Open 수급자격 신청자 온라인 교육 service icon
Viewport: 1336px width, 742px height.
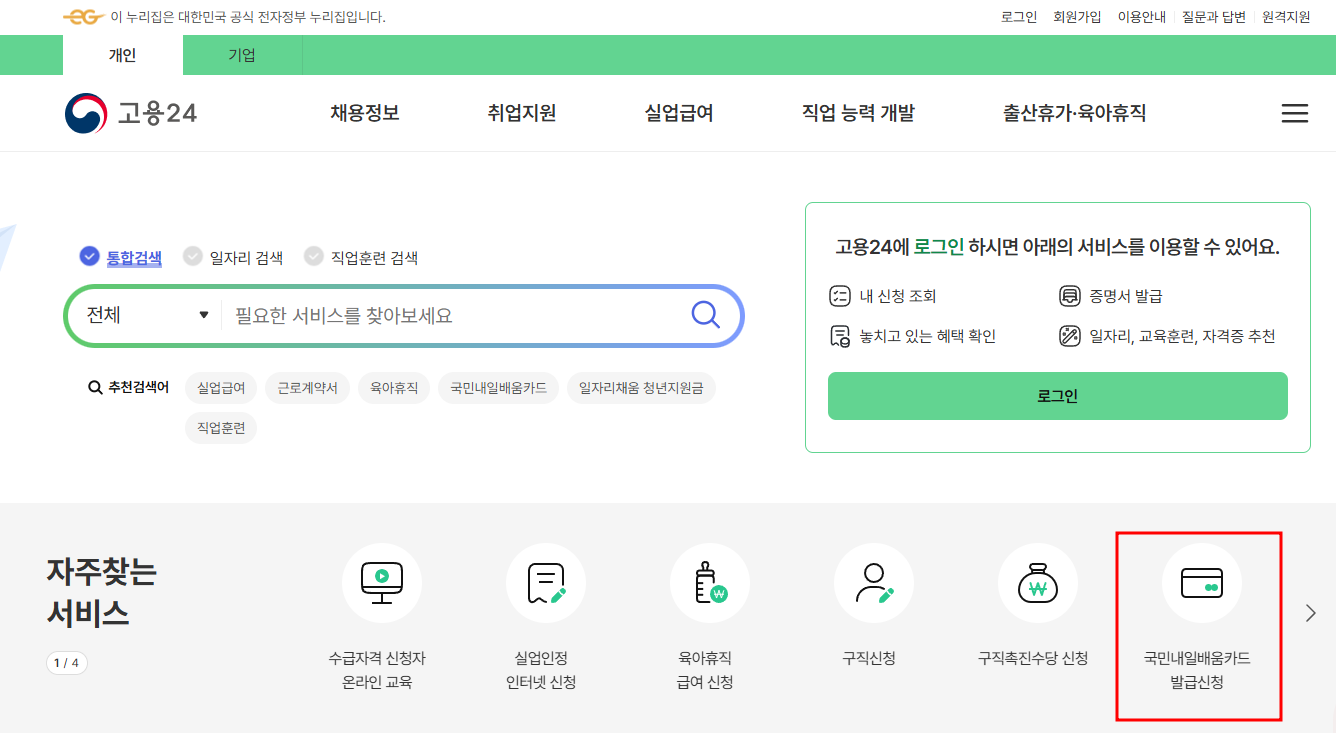point(382,582)
